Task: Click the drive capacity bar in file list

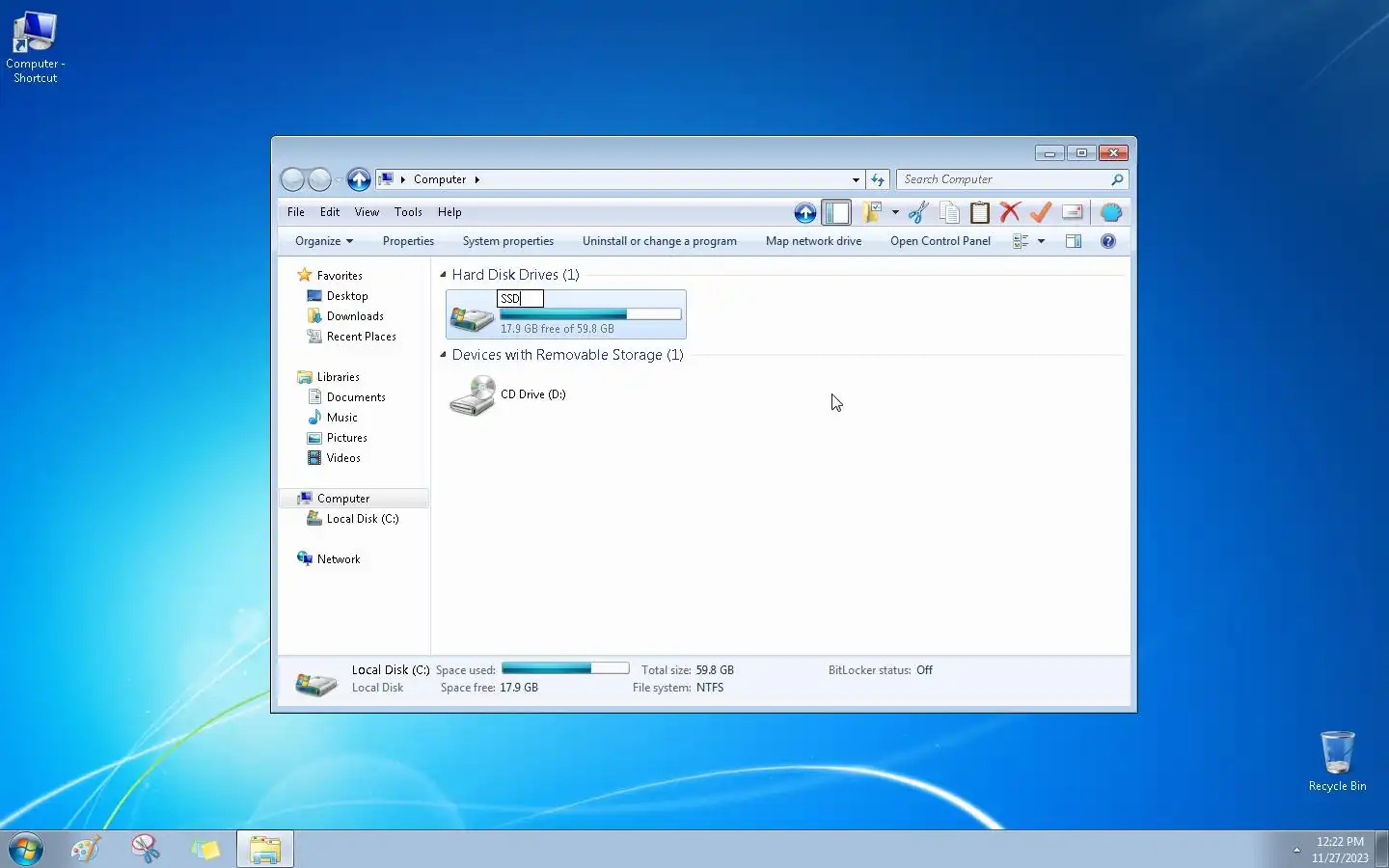Action: (590, 314)
